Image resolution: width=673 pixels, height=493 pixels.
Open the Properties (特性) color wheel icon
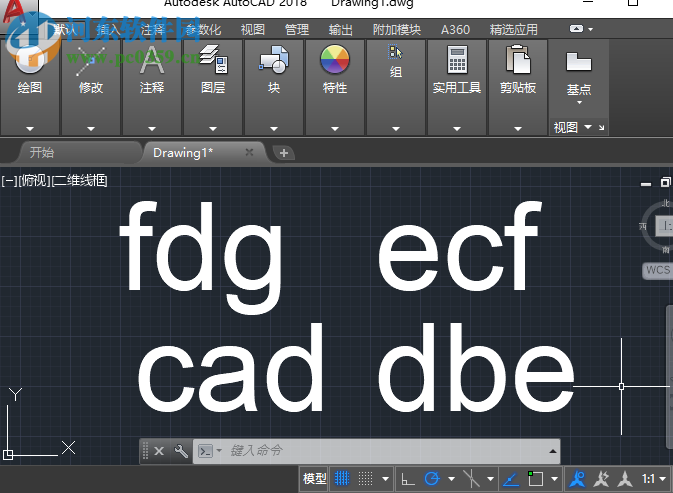335,60
